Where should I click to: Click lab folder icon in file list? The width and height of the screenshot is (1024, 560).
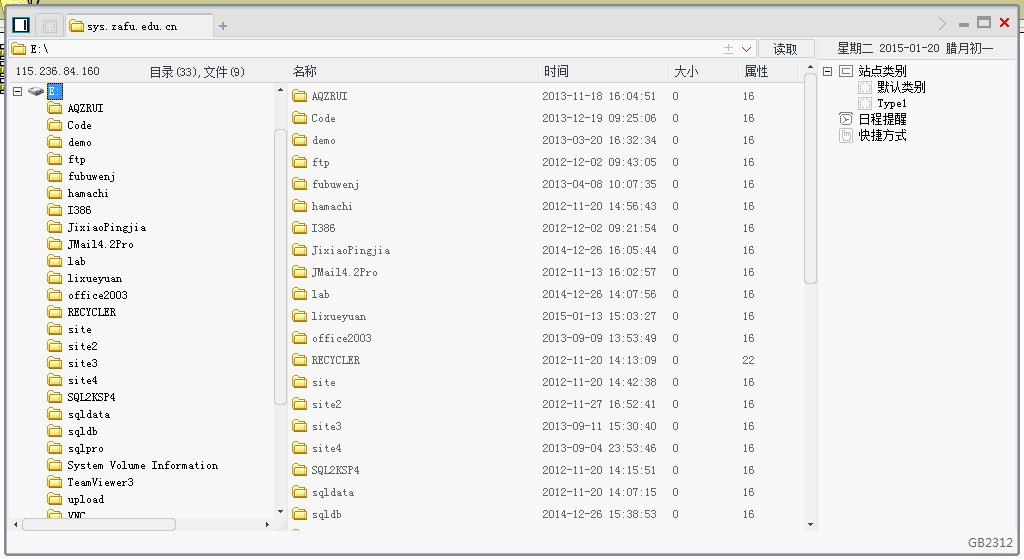(x=300, y=294)
